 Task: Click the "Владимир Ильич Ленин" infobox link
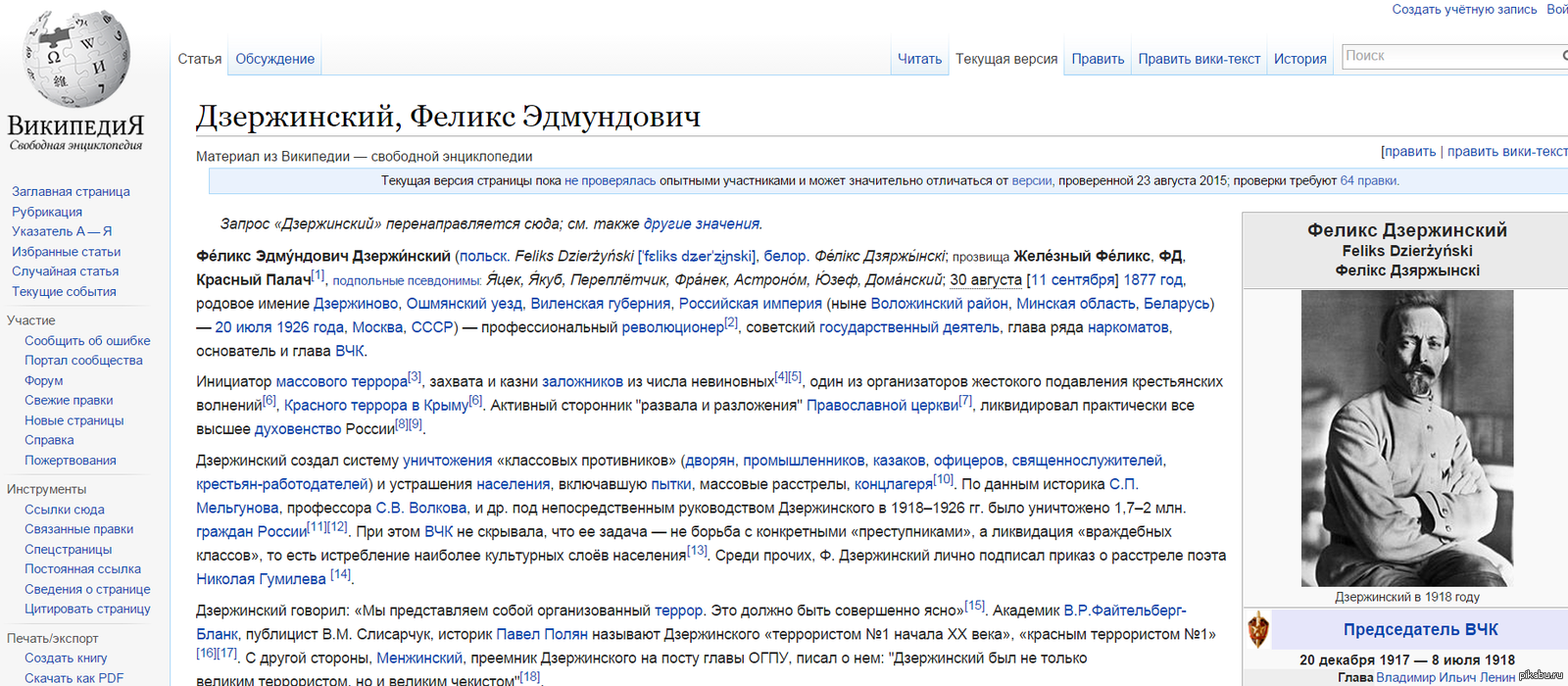tap(1445, 677)
